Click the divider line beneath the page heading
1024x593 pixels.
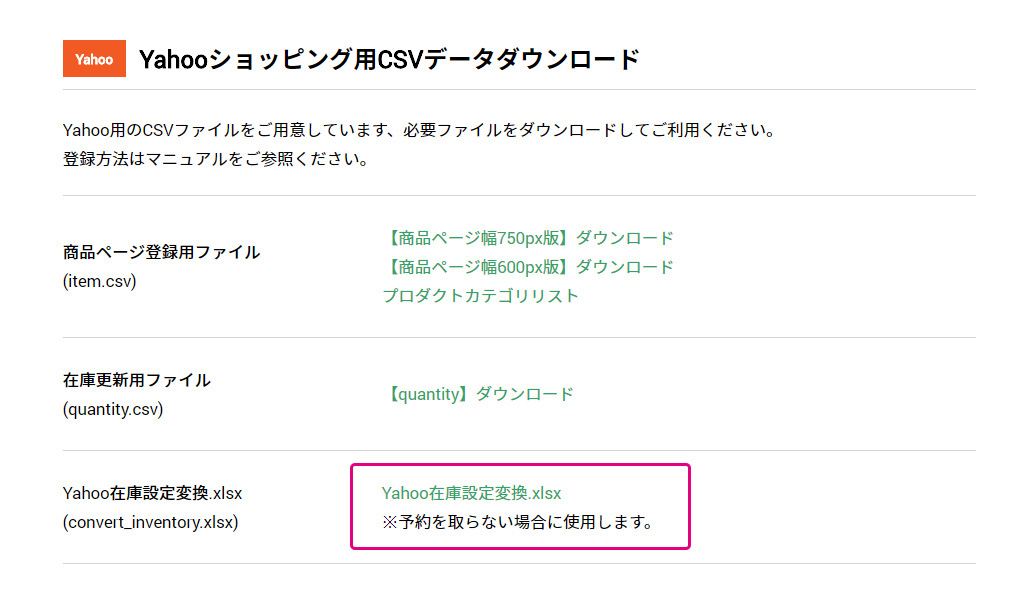click(519, 89)
